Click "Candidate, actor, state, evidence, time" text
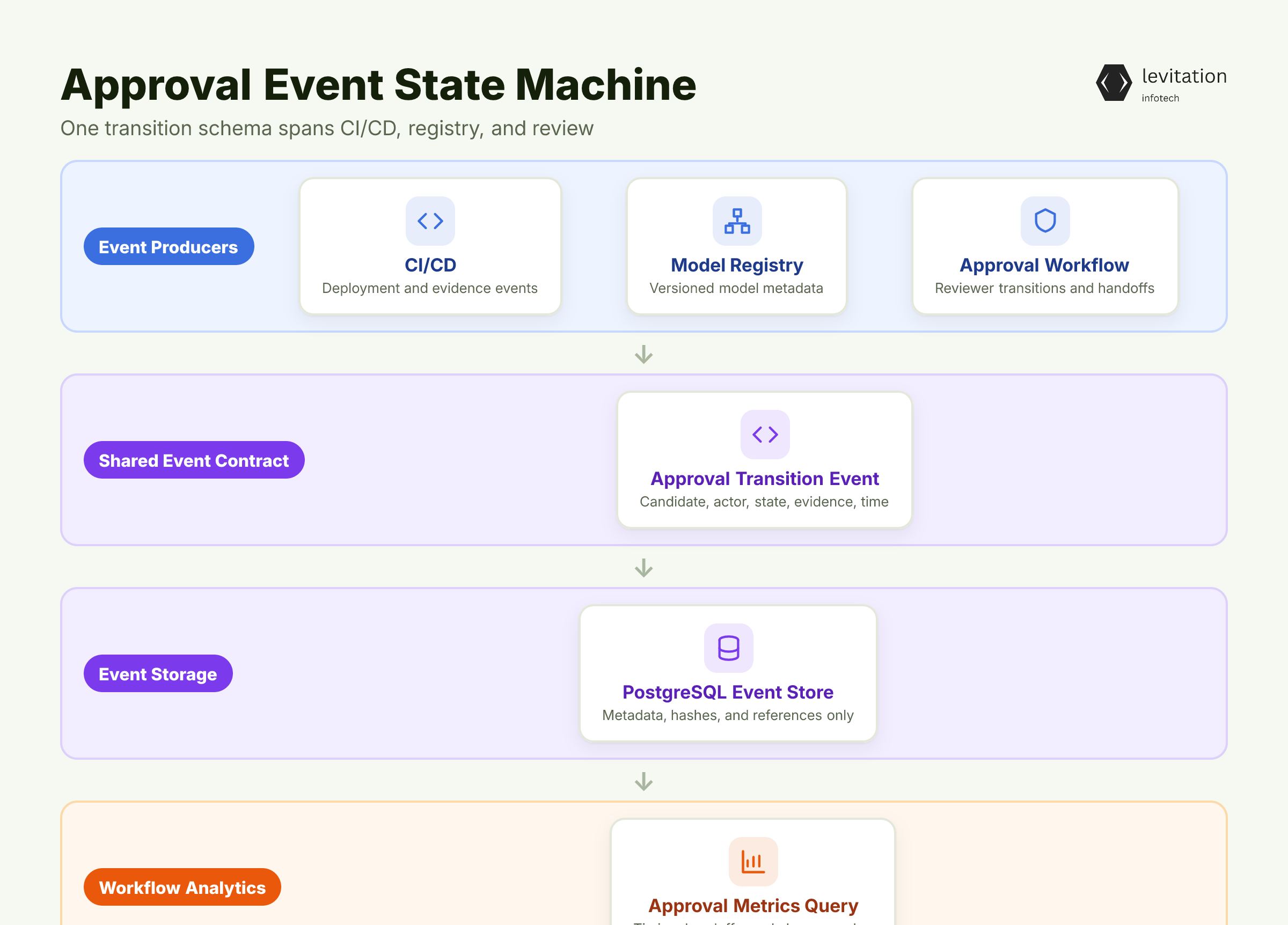The height and width of the screenshot is (925, 1288). coord(764,502)
